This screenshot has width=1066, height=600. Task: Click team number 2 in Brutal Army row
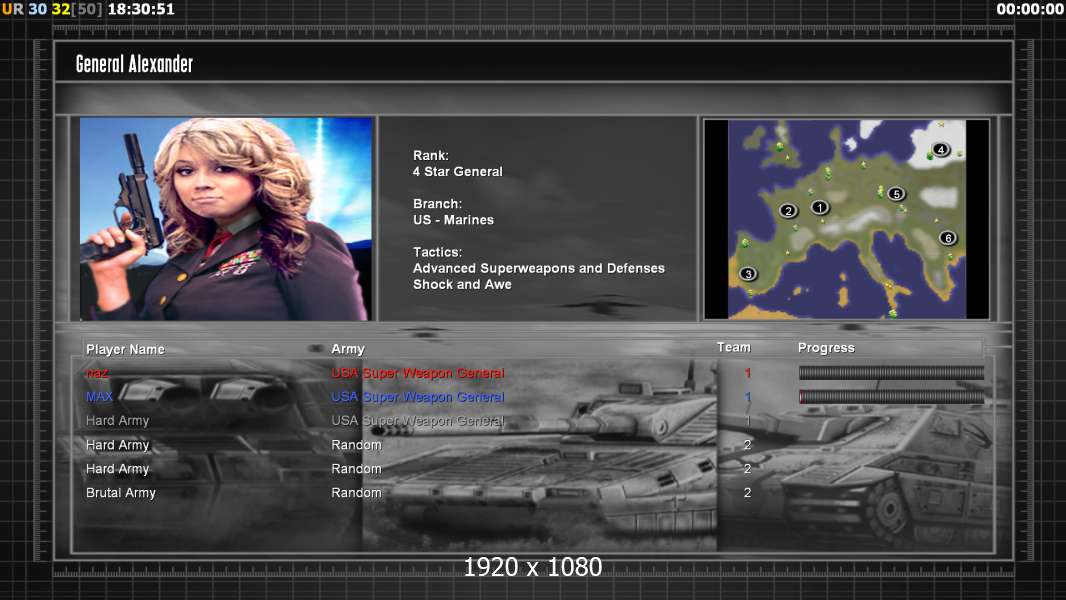click(x=747, y=493)
